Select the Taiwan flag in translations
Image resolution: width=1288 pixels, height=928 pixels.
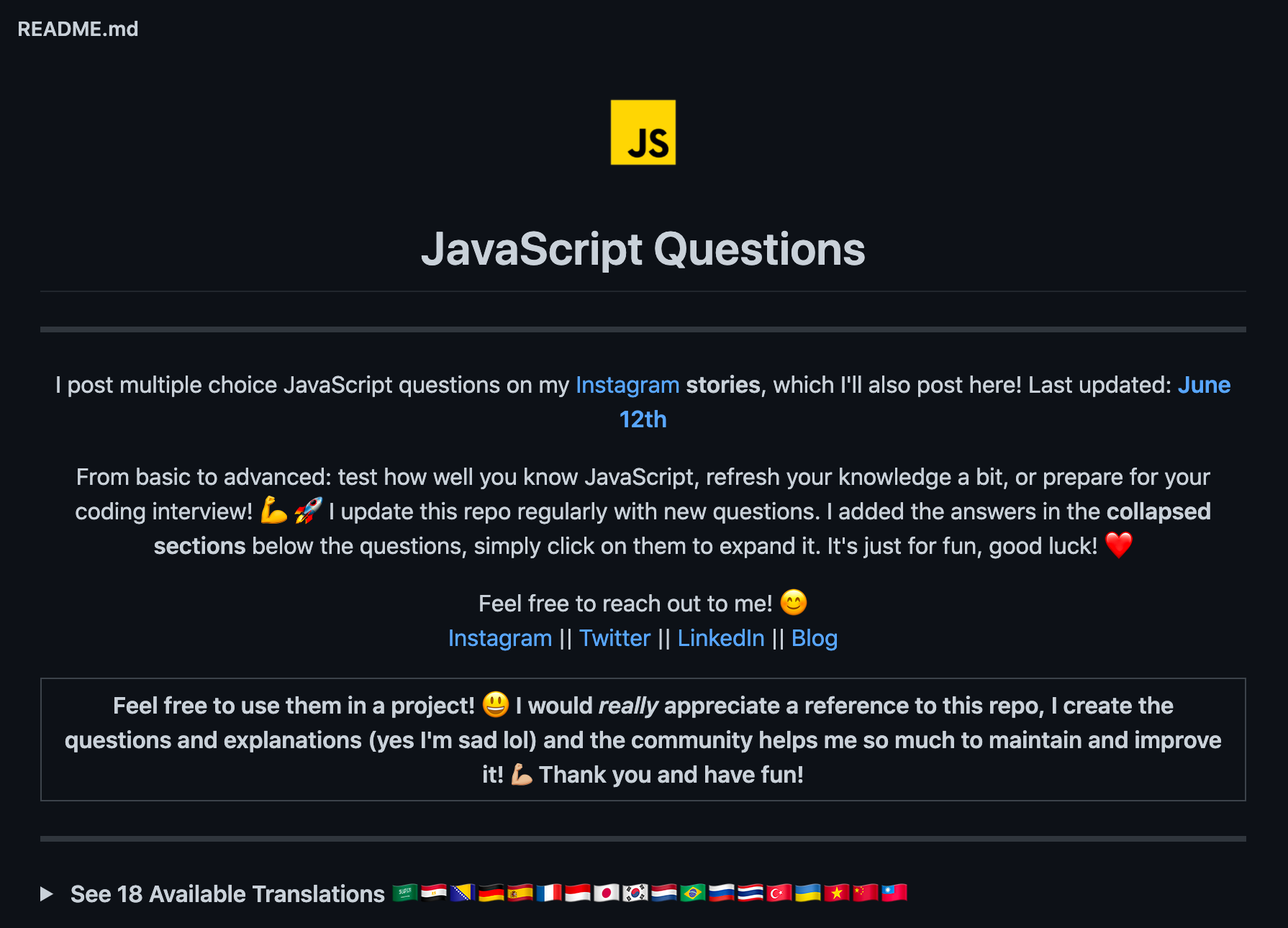click(x=894, y=893)
